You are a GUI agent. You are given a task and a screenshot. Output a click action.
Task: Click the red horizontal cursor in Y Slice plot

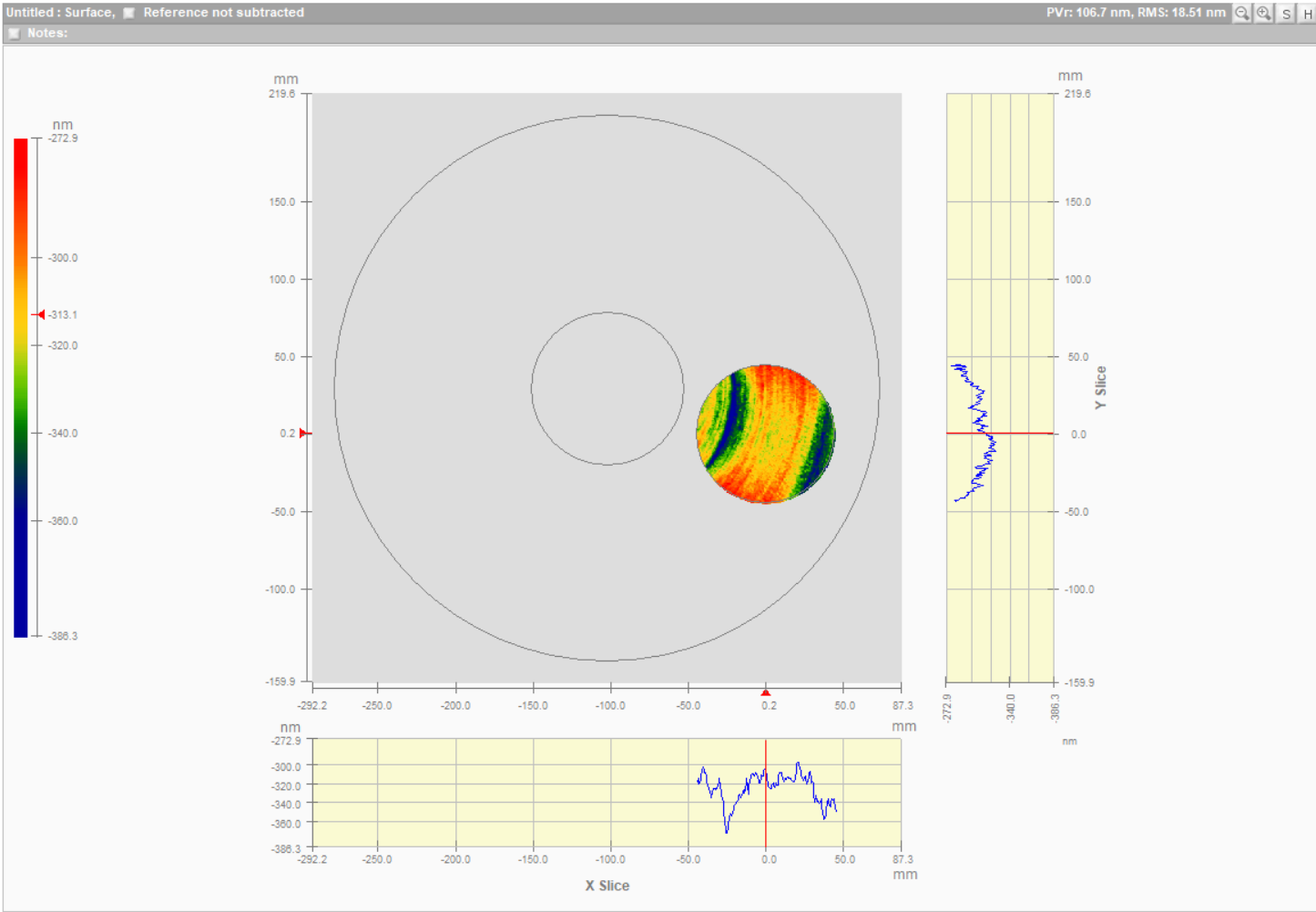click(1020, 433)
